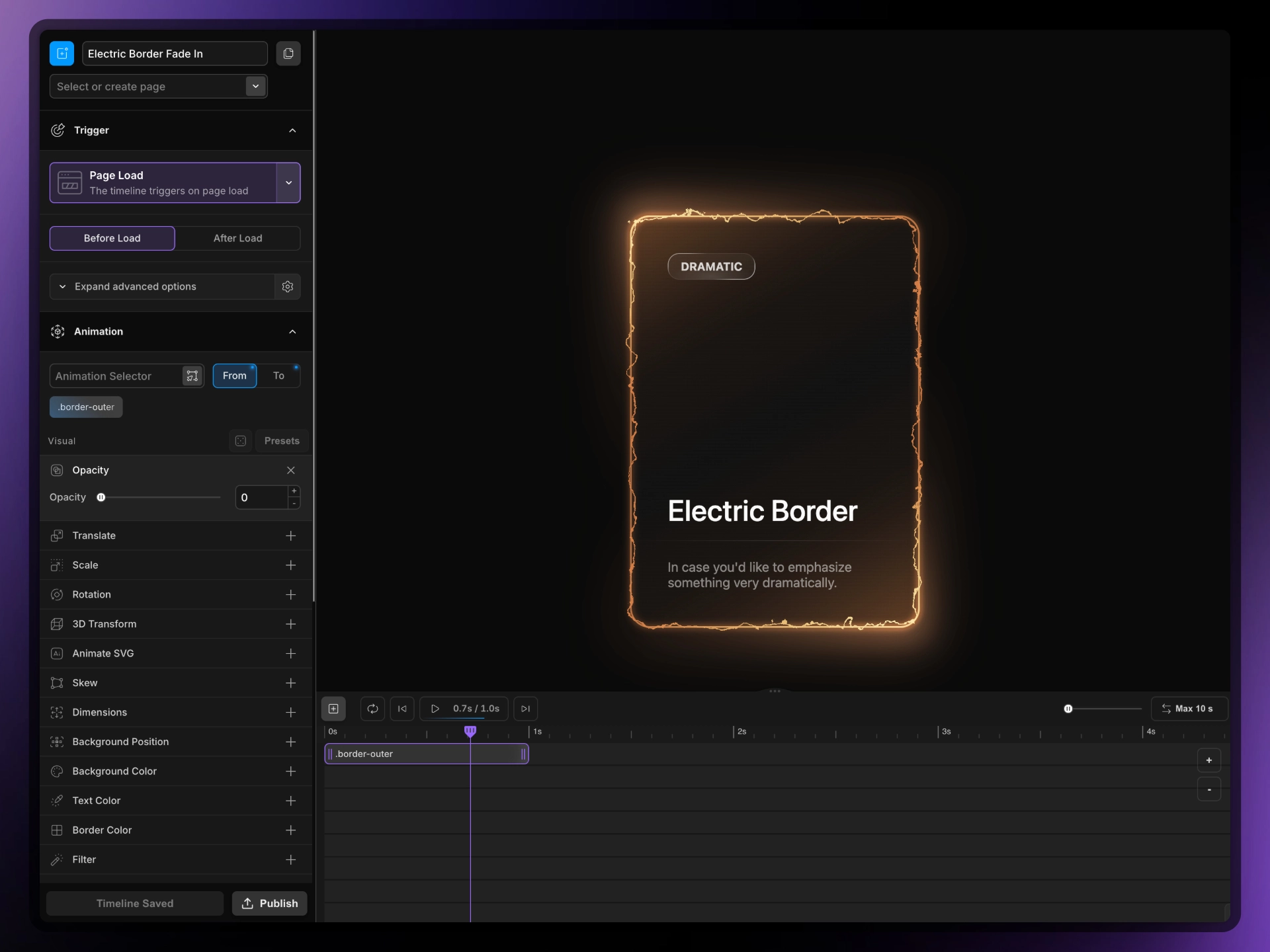Switch animation state to To
The image size is (1270, 952).
(x=278, y=376)
